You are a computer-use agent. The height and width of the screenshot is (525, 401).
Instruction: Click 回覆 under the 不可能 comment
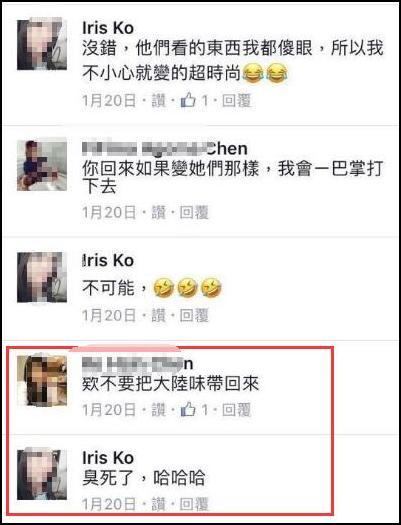click(x=194, y=315)
